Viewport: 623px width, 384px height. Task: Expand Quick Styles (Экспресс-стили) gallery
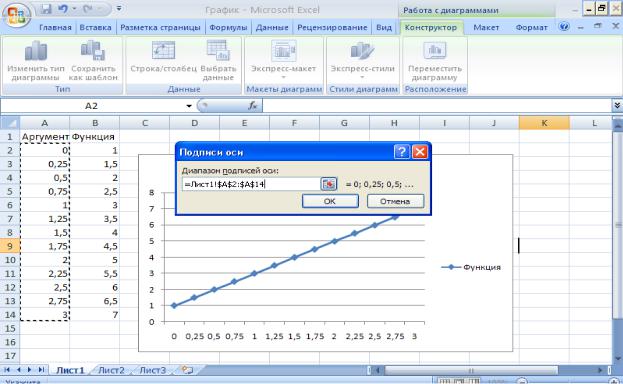tap(363, 59)
